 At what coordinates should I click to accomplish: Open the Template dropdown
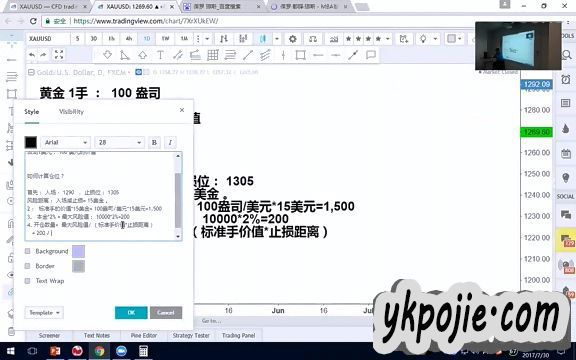pos(44,313)
